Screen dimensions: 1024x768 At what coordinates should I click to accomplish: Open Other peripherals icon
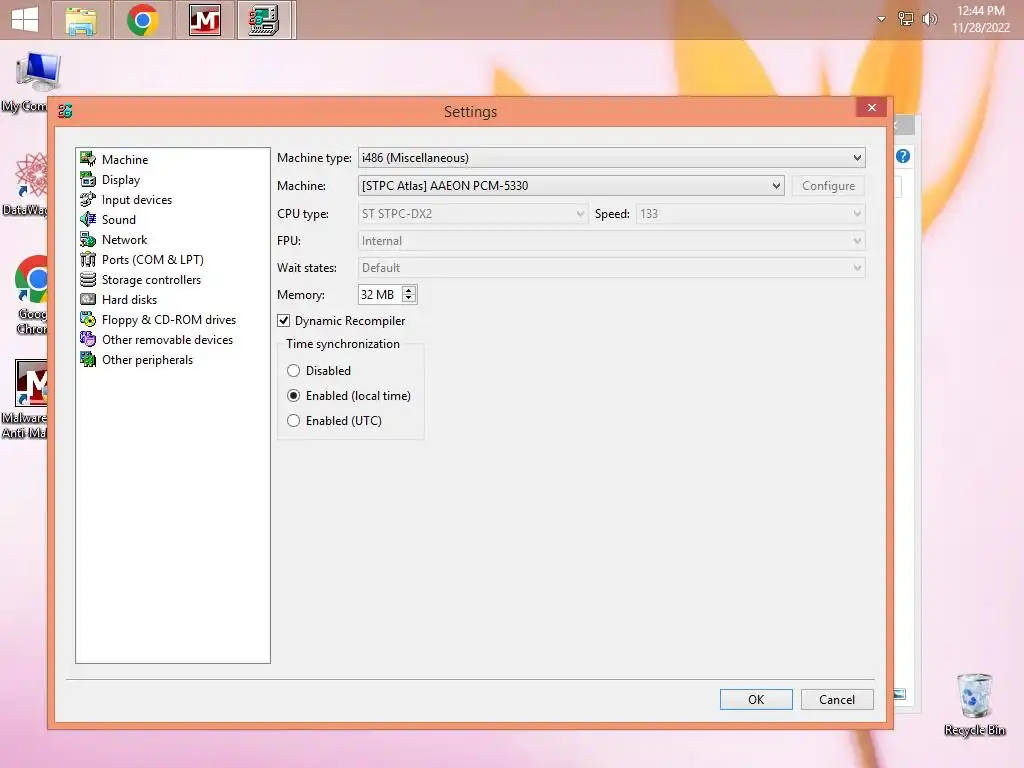coord(88,360)
